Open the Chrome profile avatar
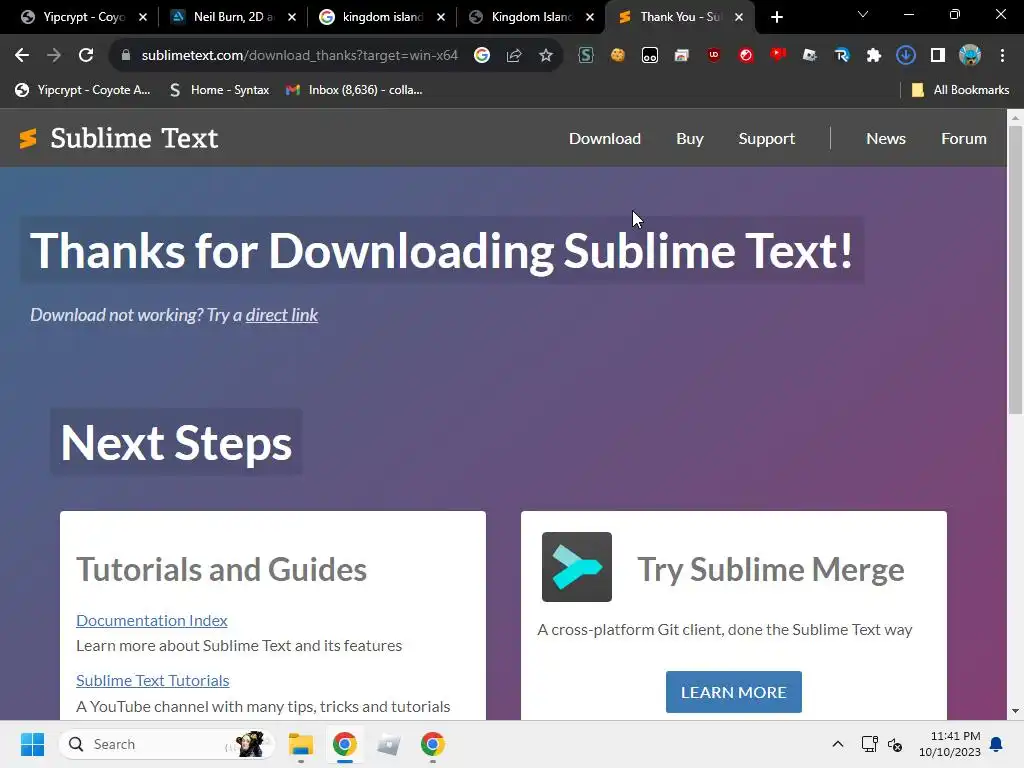This screenshot has width=1024, height=768. point(970,56)
